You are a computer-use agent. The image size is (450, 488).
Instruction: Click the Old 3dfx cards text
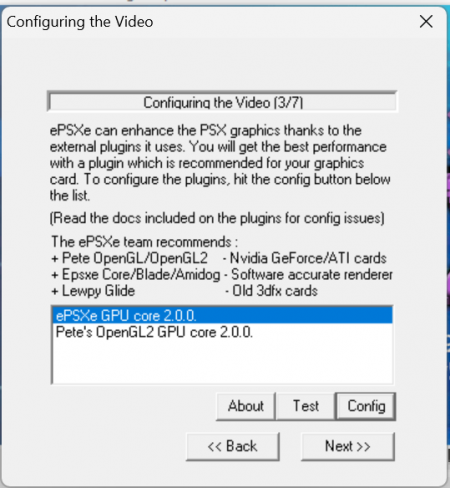[x=271, y=291]
